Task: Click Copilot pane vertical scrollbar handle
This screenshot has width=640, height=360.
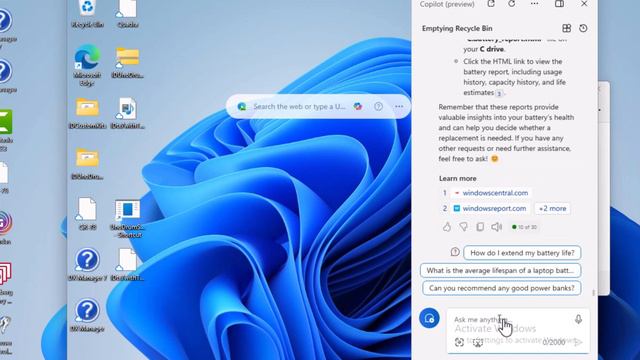Action: click(593, 293)
